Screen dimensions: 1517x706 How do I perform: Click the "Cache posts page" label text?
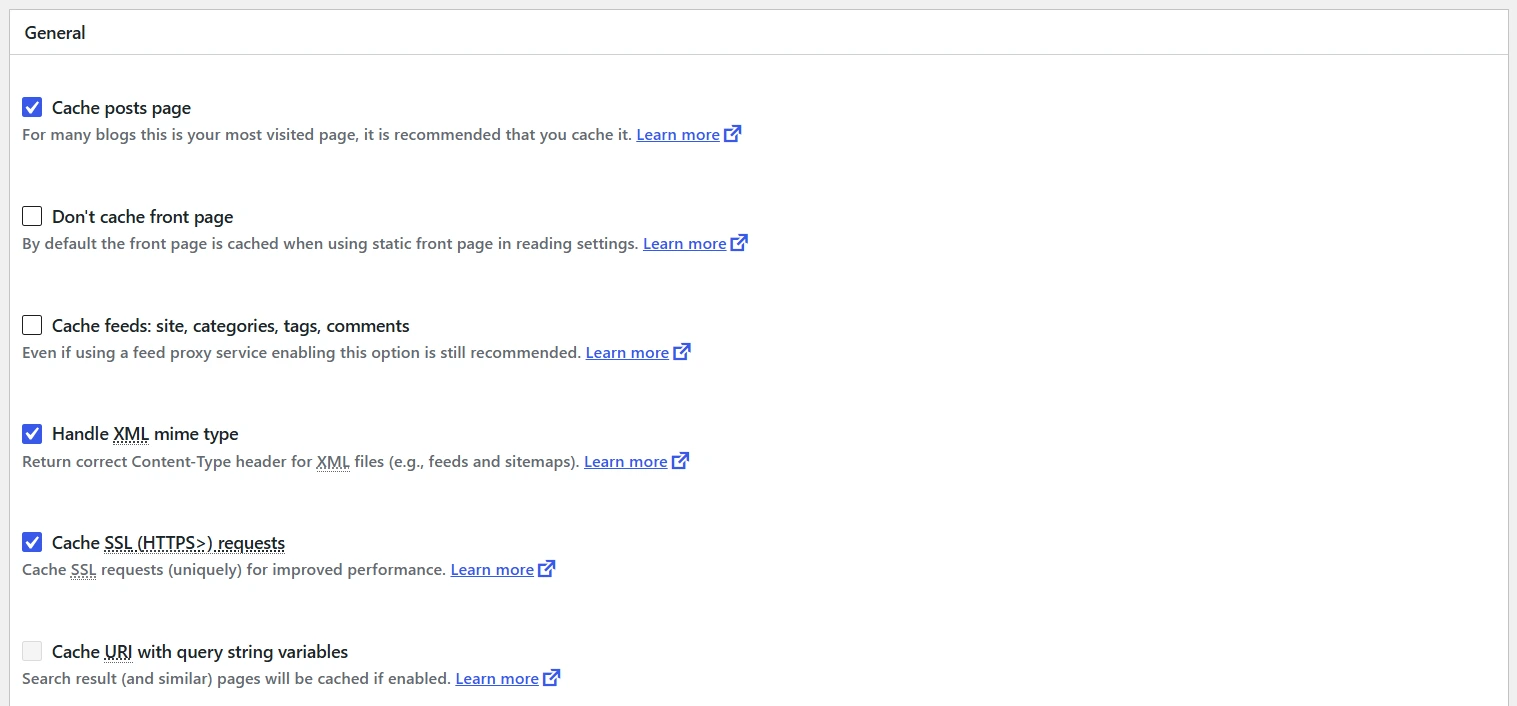click(121, 108)
